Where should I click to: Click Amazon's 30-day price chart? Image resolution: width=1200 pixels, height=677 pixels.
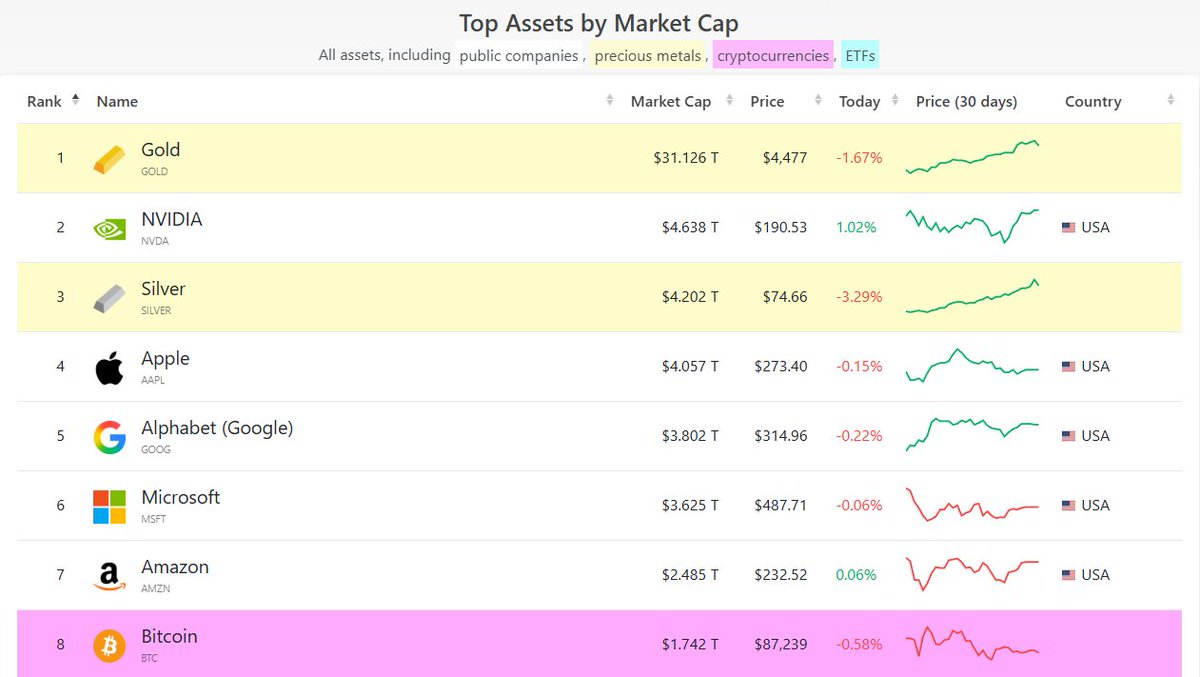click(973, 574)
